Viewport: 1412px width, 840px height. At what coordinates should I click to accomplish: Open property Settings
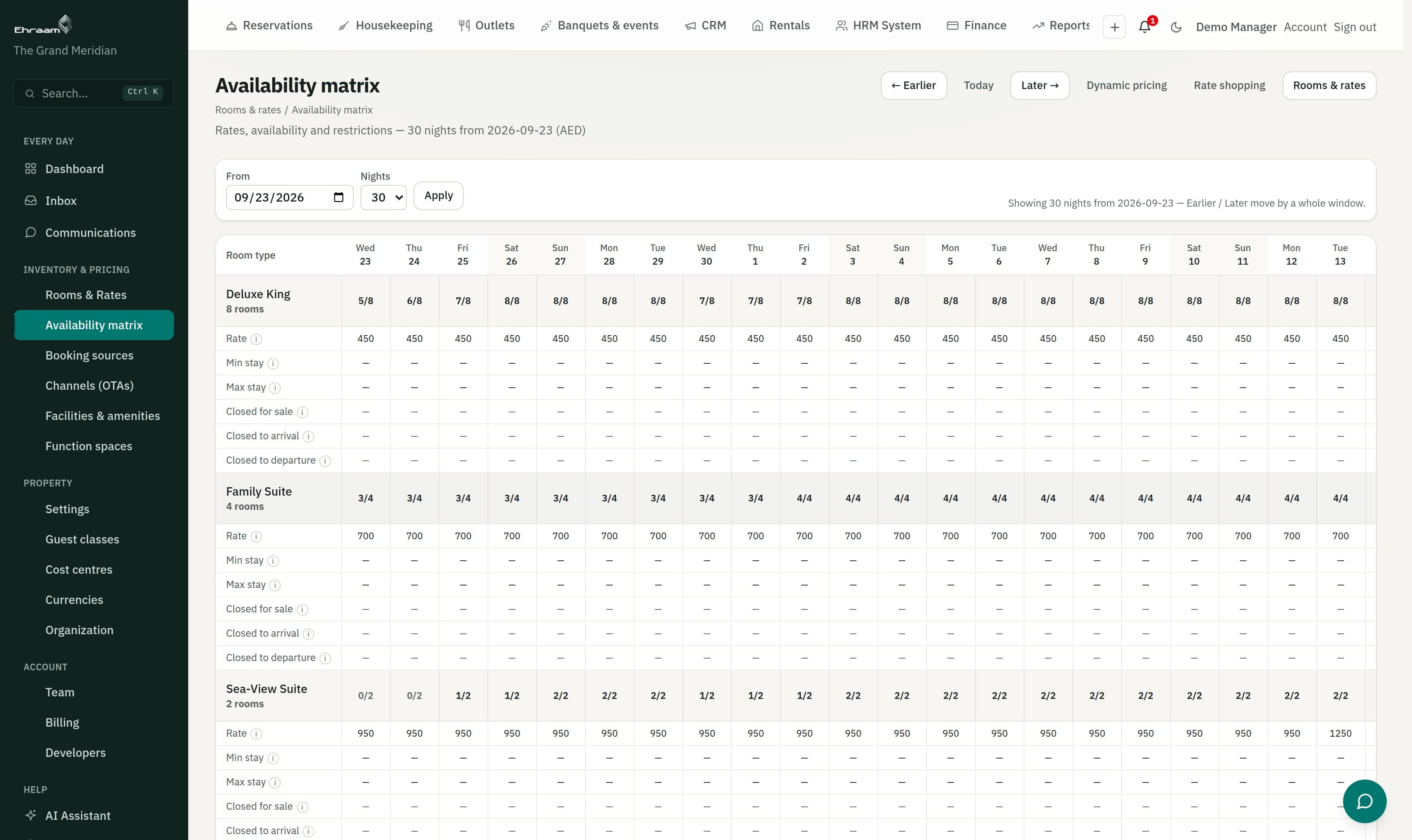tap(93, 509)
